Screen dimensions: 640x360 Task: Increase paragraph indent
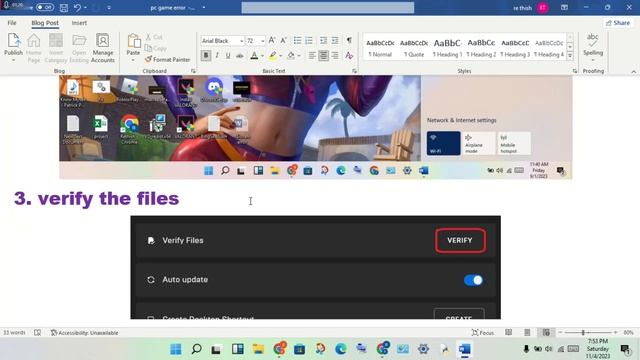pos(335,40)
